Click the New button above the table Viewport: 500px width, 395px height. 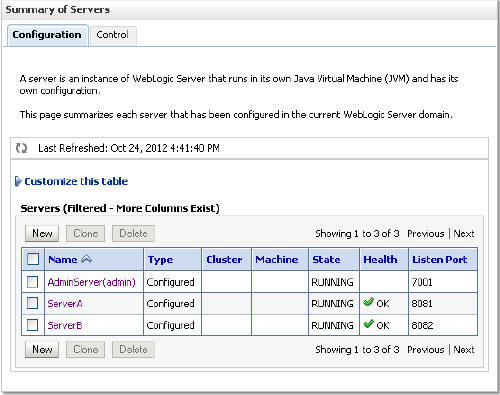42,233
